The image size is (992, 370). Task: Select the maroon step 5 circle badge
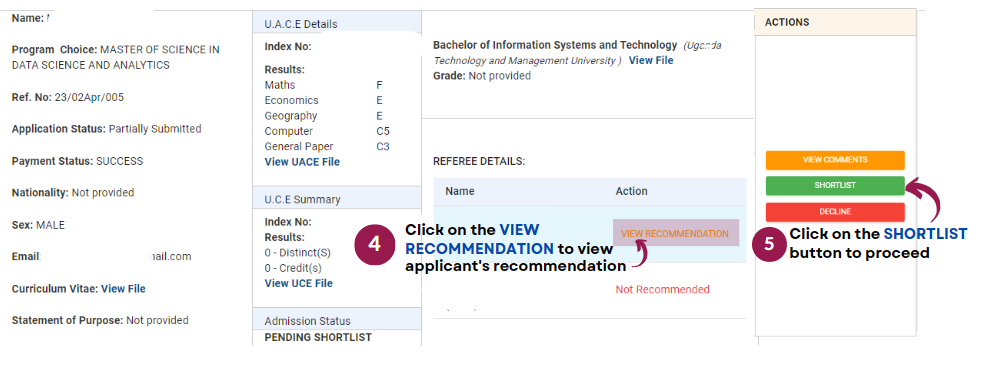pos(769,245)
